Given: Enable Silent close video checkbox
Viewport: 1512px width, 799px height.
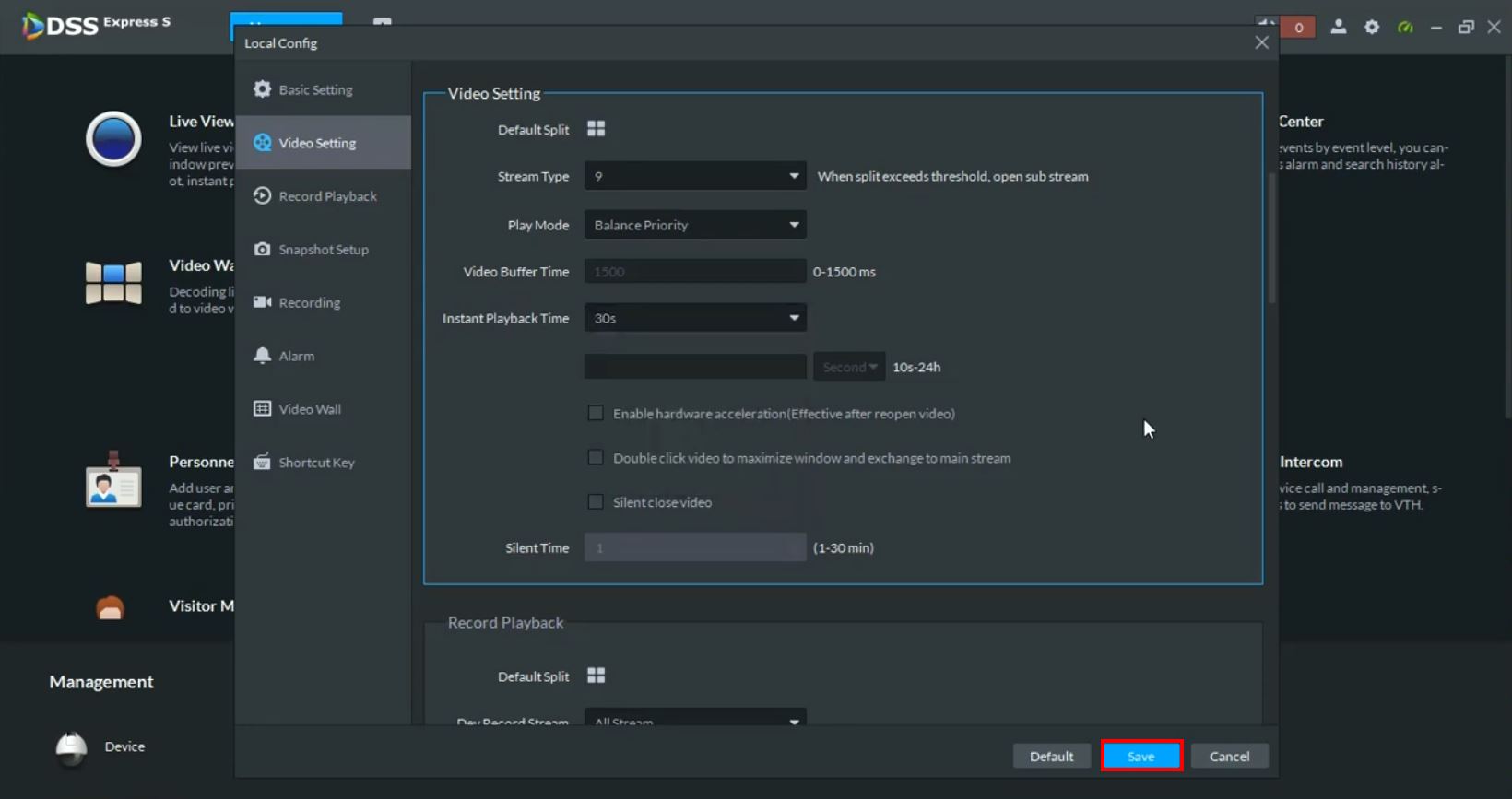Looking at the screenshot, I should (596, 502).
